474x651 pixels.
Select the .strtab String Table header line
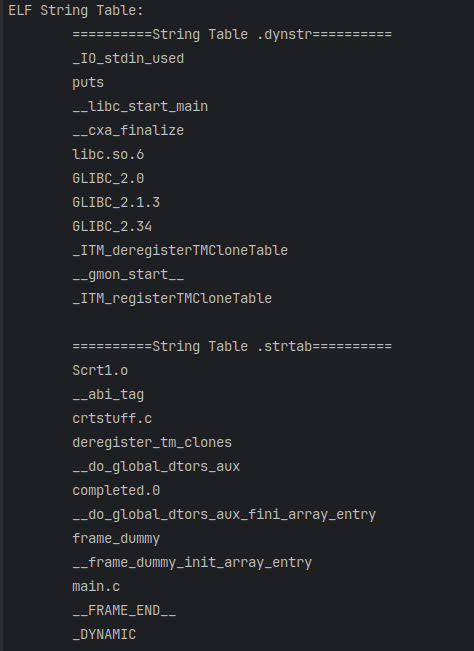click(232, 346)
